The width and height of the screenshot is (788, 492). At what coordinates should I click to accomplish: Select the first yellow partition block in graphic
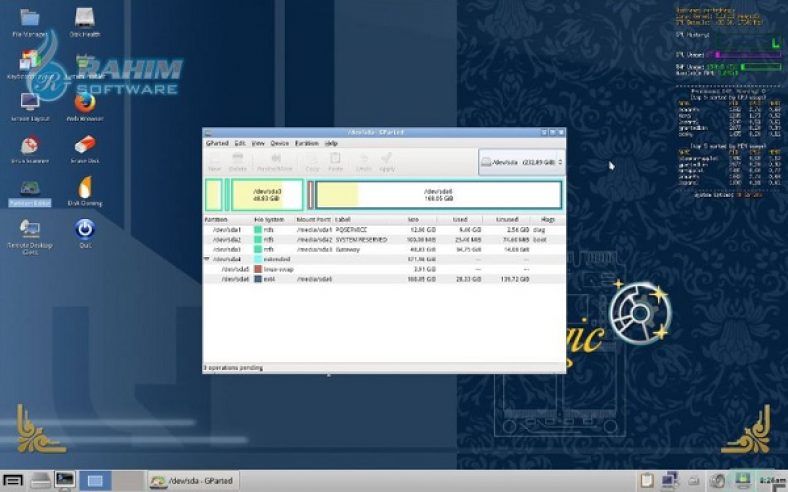click(213, 195)
